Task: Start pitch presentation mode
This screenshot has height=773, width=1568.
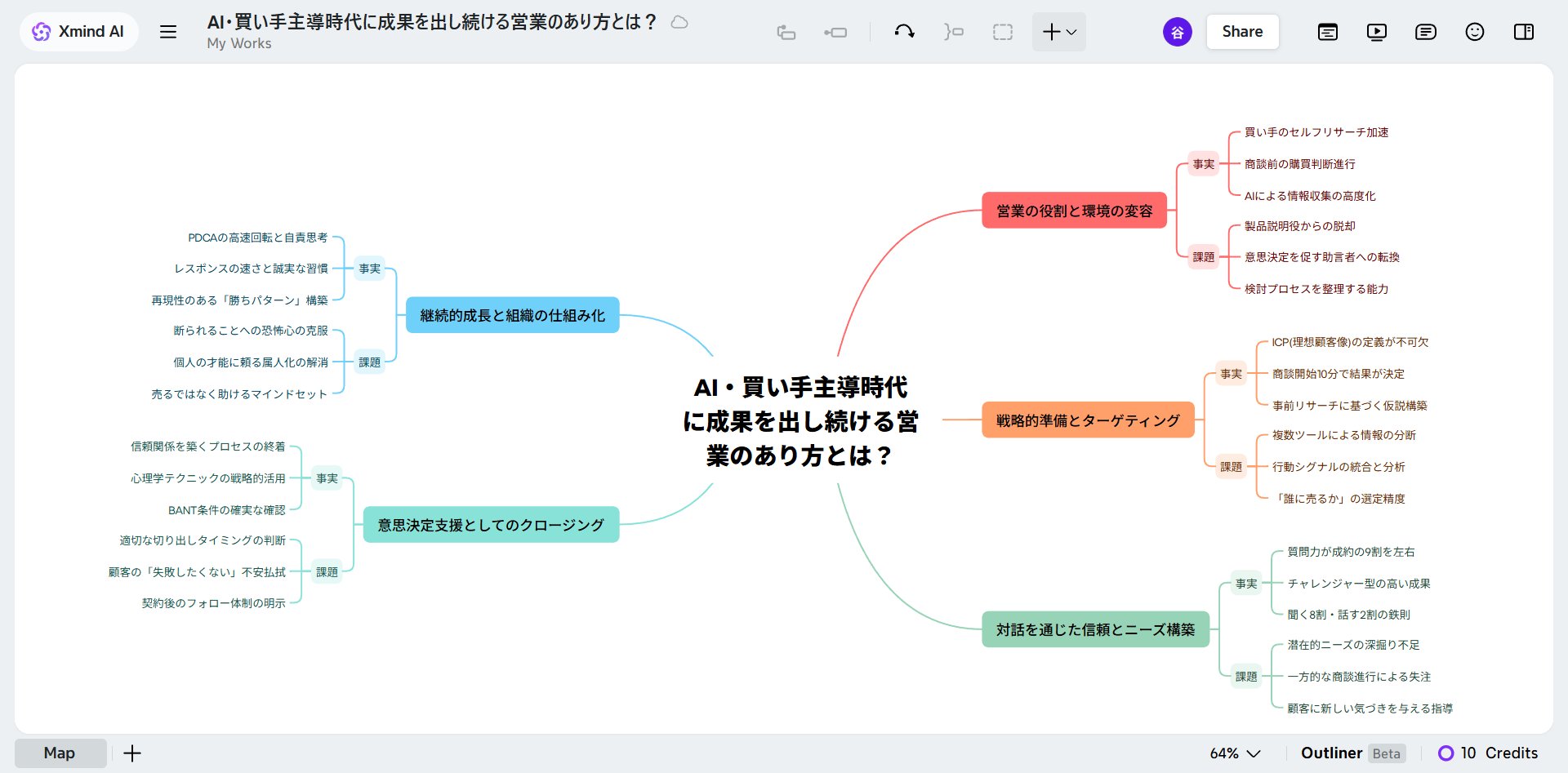Action: [x=1377, y=32]
